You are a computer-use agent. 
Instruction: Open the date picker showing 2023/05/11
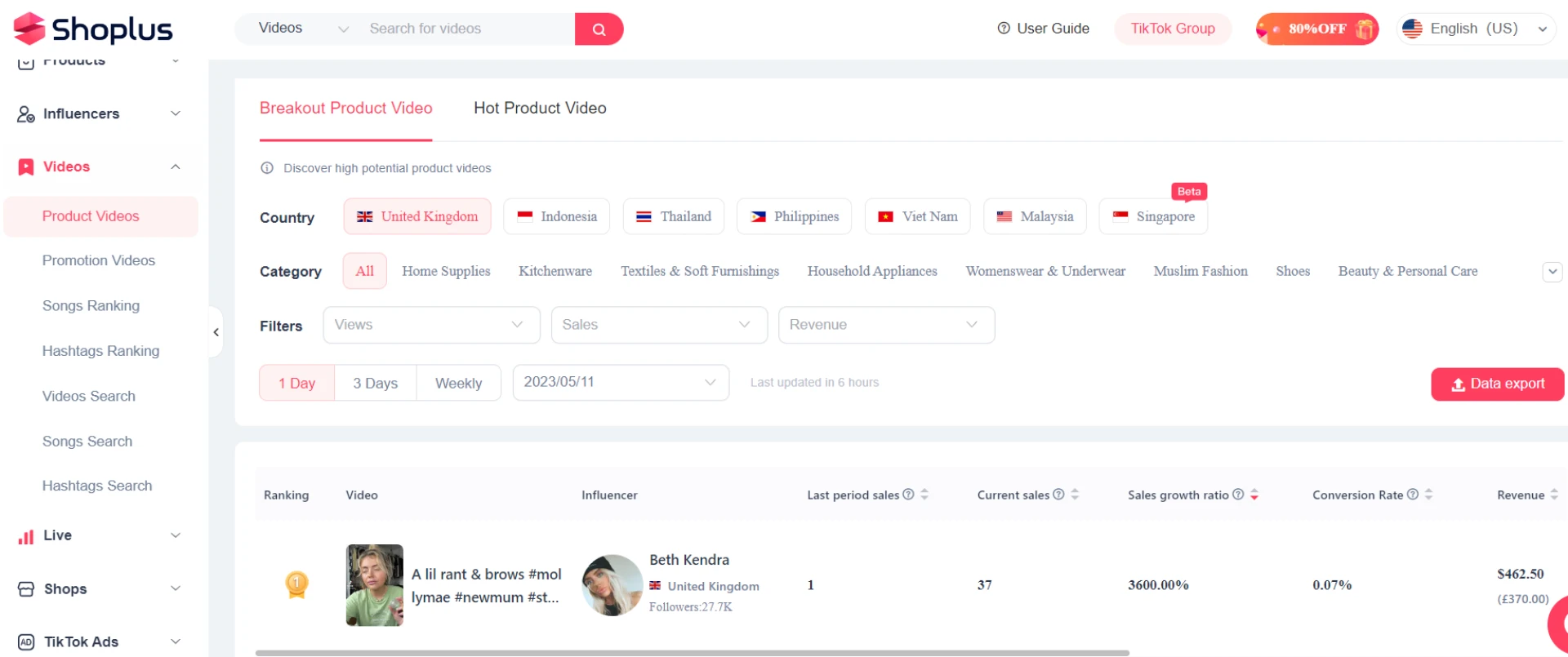click(620, 383)
